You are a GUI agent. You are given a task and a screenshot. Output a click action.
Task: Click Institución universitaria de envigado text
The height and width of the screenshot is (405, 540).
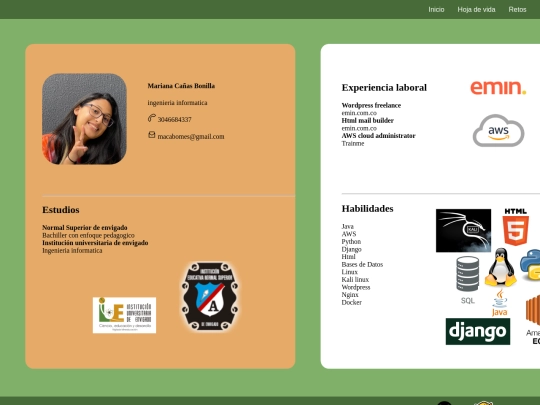(95, 243)
